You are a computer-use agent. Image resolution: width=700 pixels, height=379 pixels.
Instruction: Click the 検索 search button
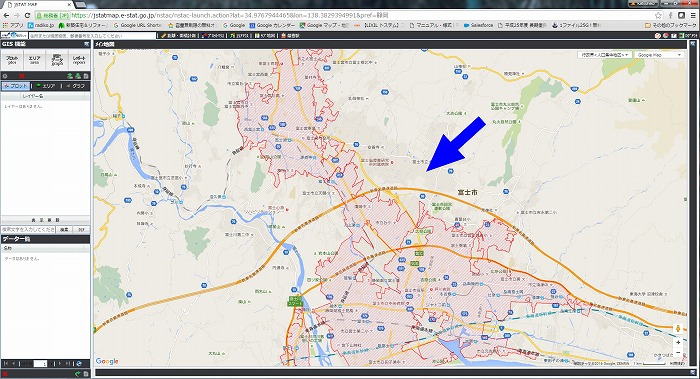pos(64,229)
